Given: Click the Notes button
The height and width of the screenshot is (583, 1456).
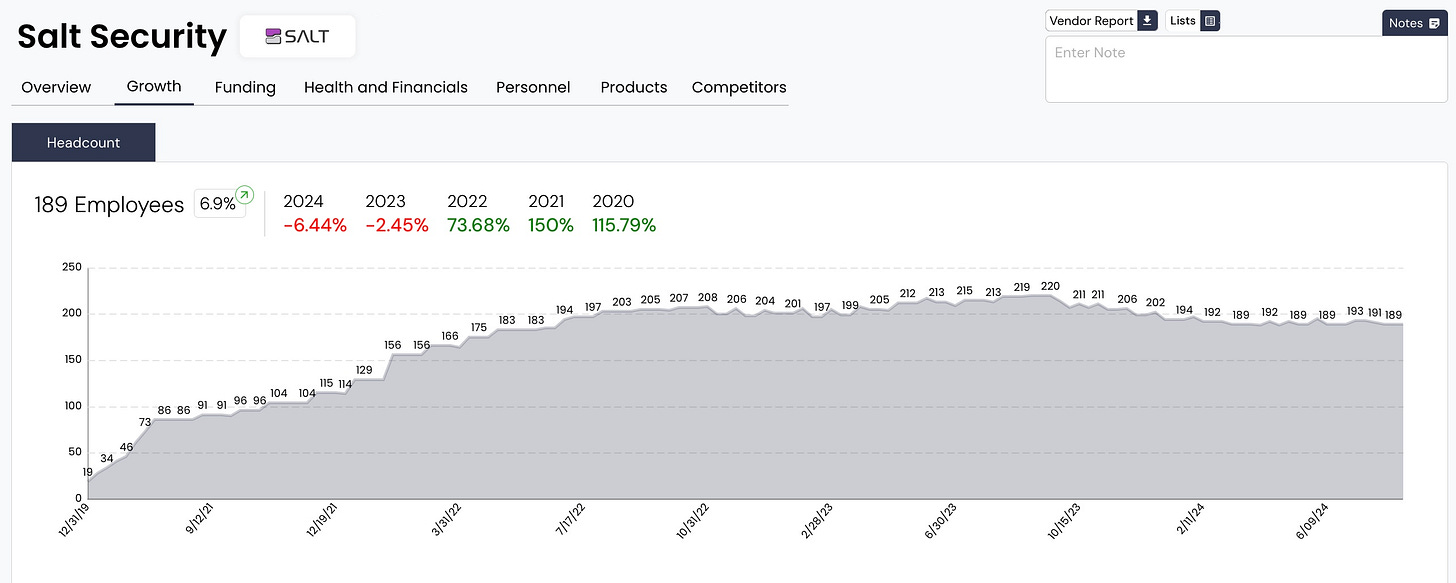Looking at the screenshot, I should click(1415, 23).
